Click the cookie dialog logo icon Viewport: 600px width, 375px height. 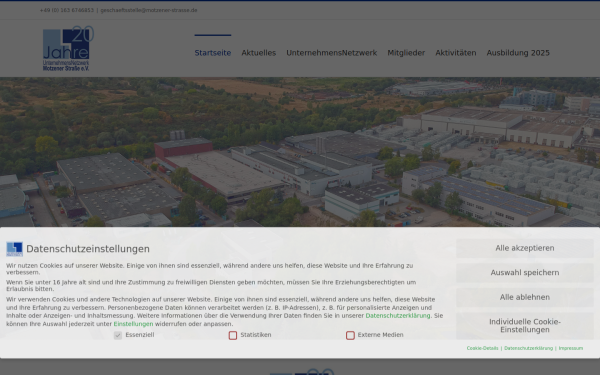14,249
